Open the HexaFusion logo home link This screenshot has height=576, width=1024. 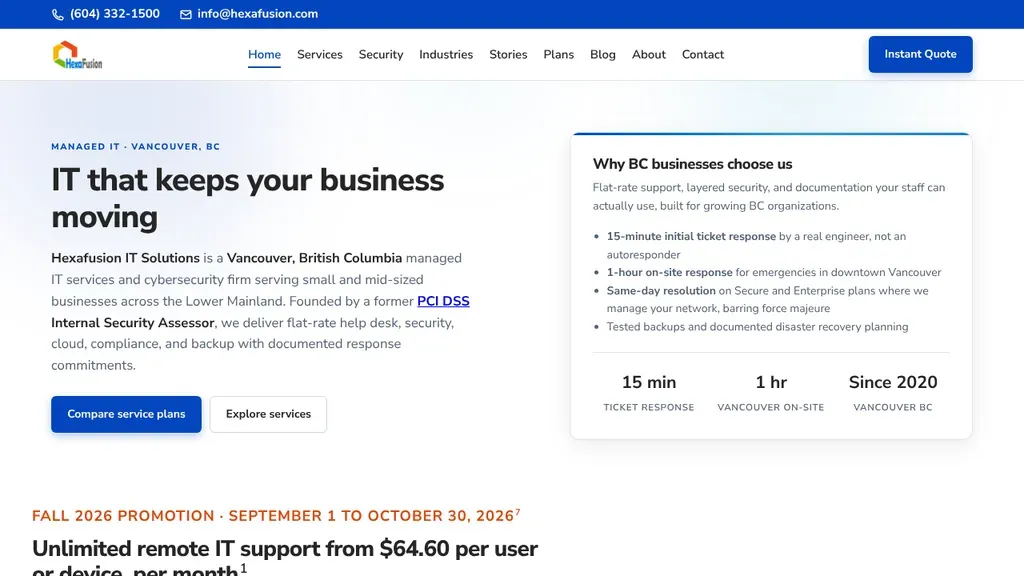(x=77, y=55)
